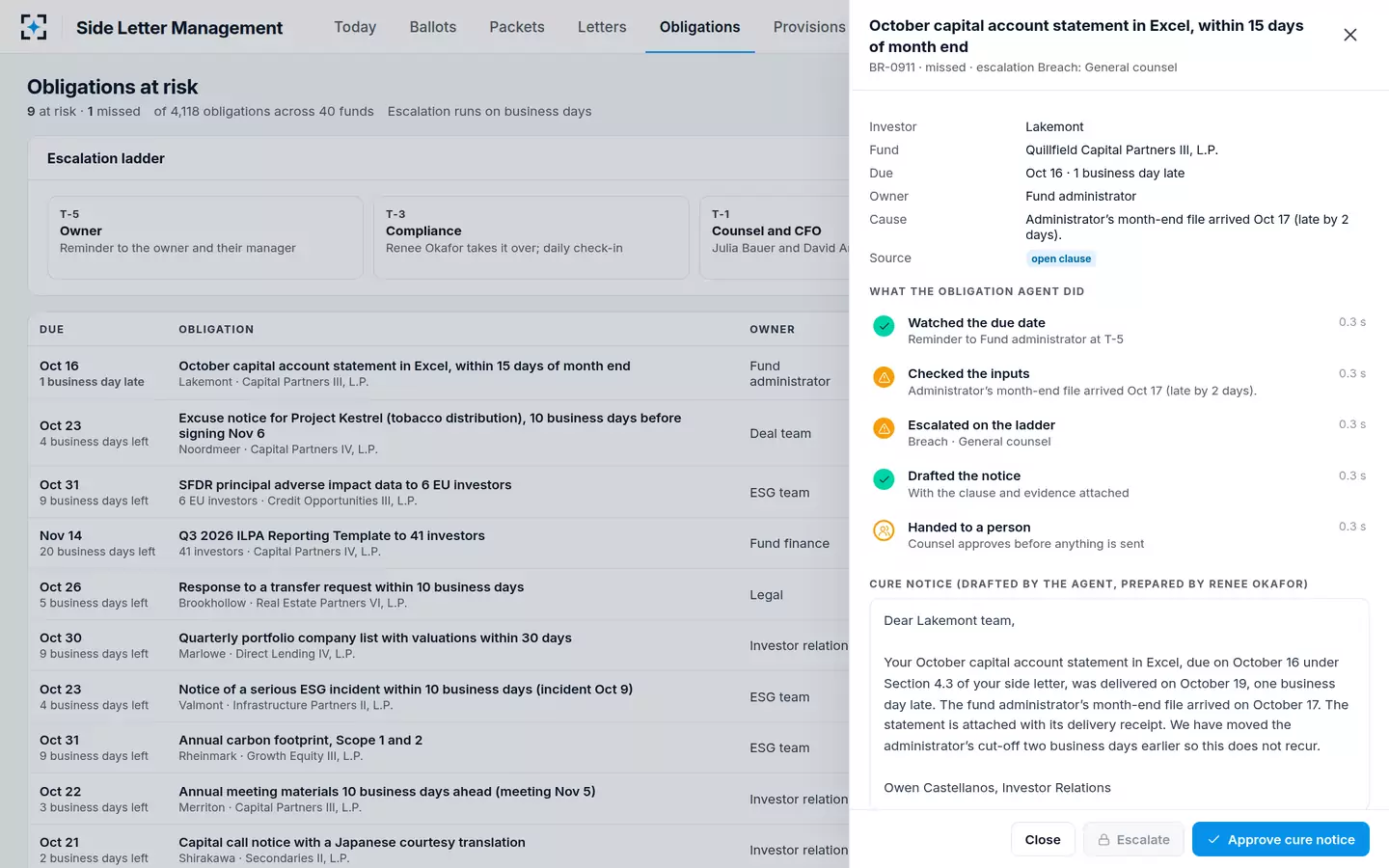The width and height of the screenshot is (1389, 868).
Task: Open the October capital account statement row
Action: click(x=439, y=373)
